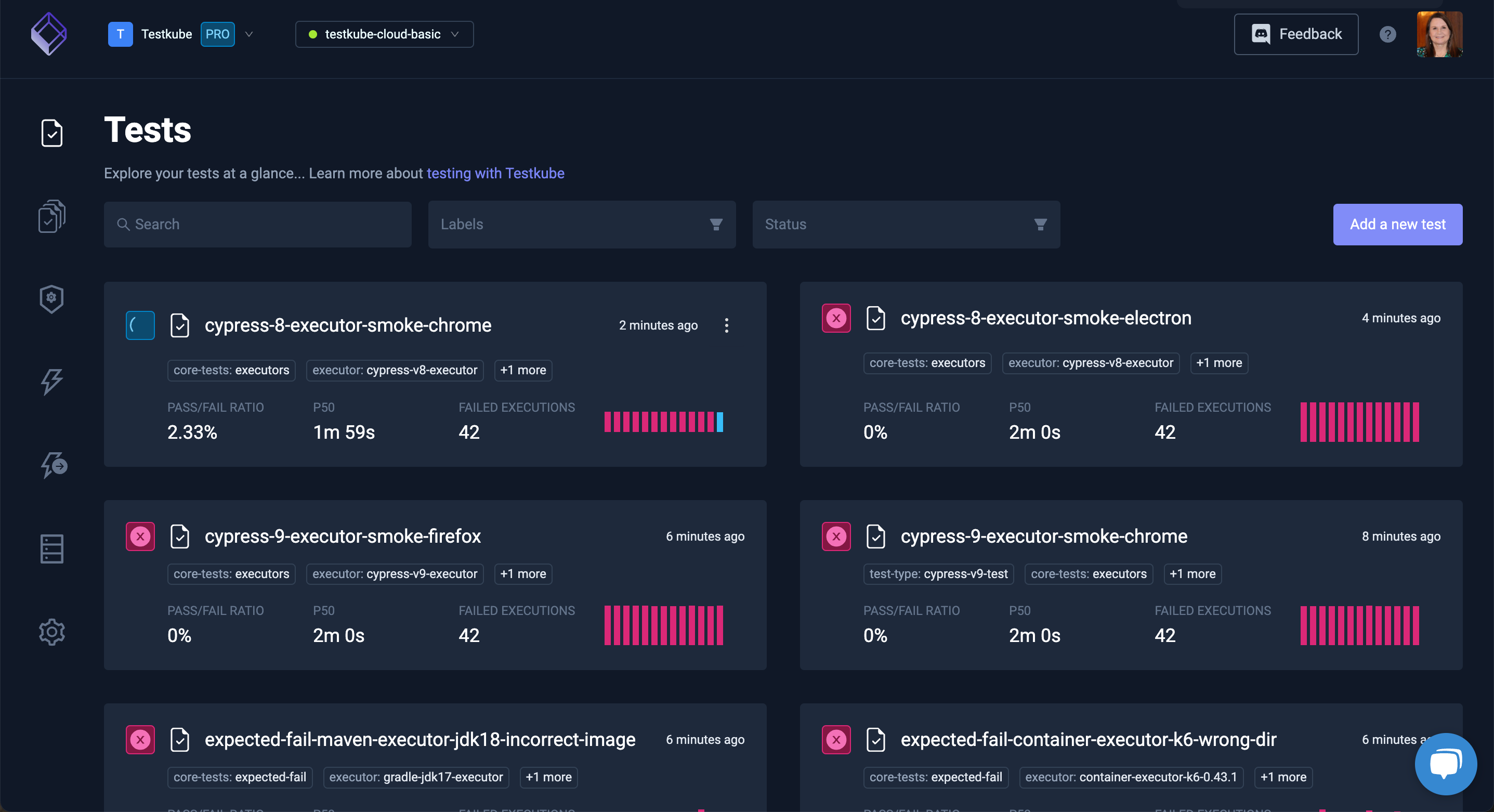This screenshot has height=812, width=1494.
Task: Click the 2.33% pass/fail ratio value
Action: tap(192, 432)
